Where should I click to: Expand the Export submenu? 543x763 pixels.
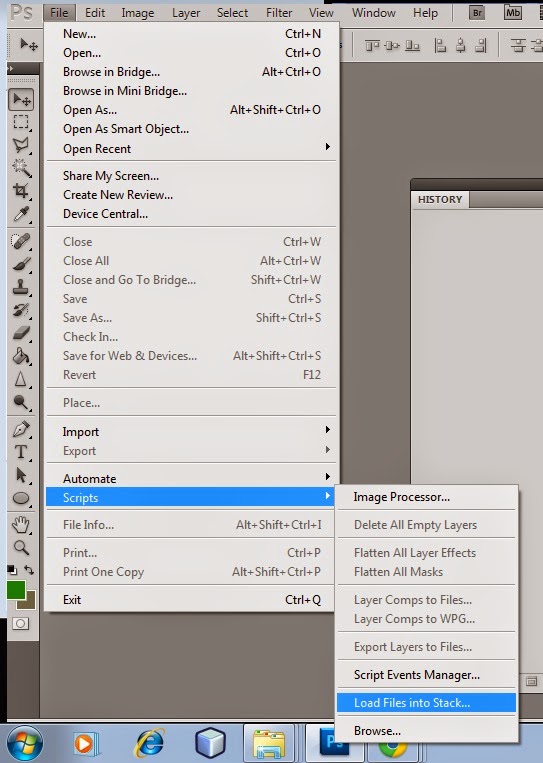191,451
